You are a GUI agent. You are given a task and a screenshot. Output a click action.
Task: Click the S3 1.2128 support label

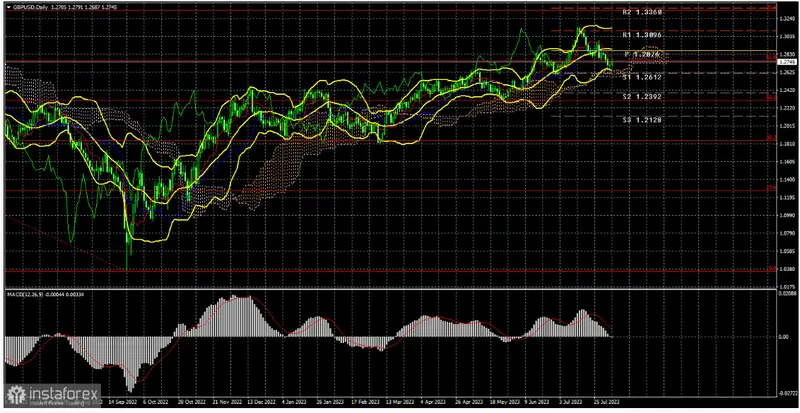(x=642, y=120)
